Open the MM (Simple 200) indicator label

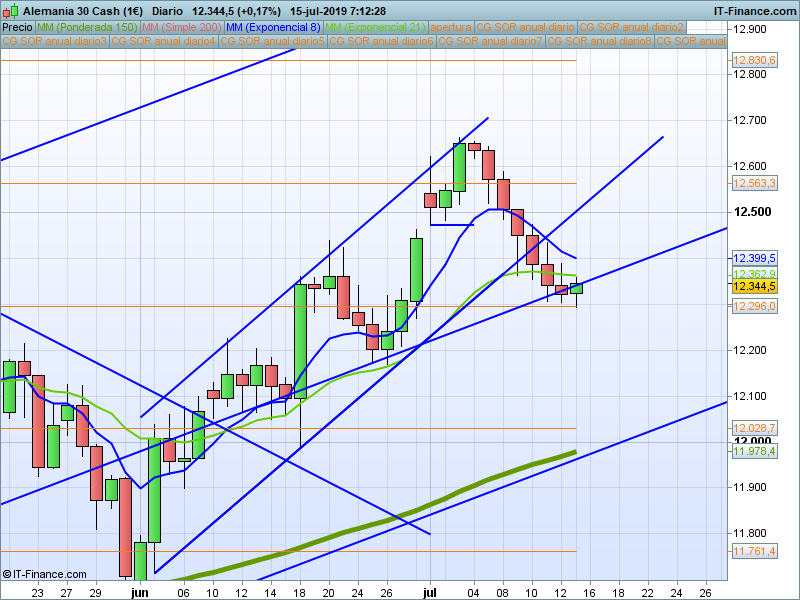click(x=182, y=27)
